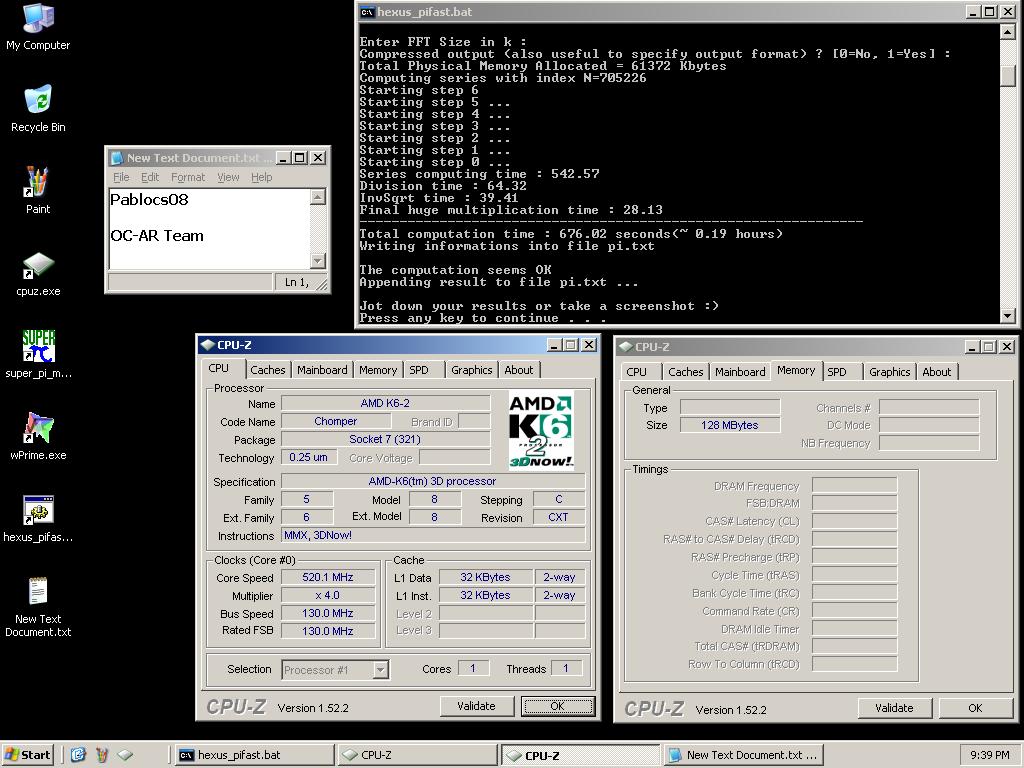The image size is (1024, 768).
Task: Click the Chomper code name field
Action: [x=335, y=421]
